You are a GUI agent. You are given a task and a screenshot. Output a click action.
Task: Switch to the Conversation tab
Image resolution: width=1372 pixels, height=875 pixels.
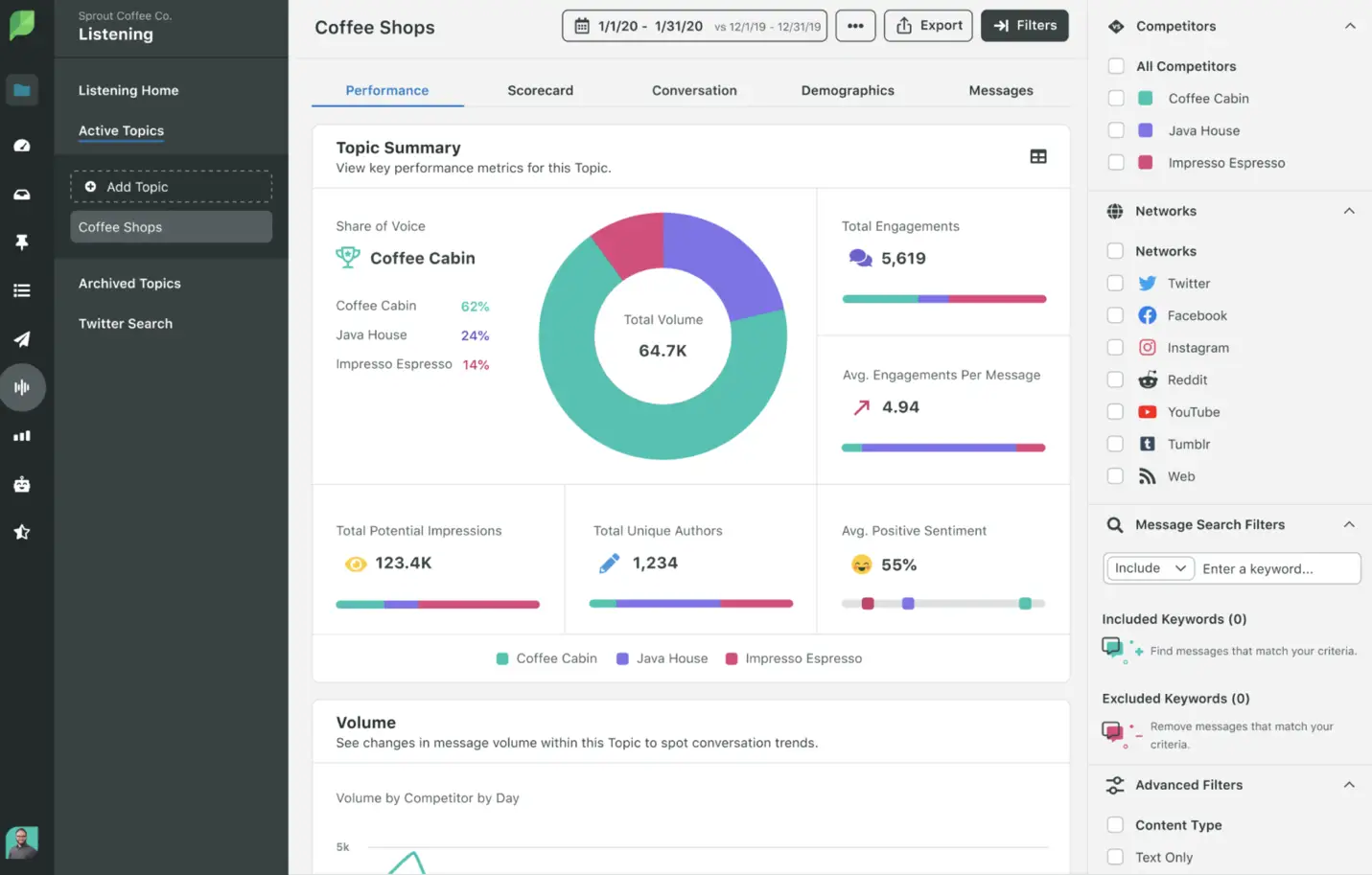pos(694,90)
